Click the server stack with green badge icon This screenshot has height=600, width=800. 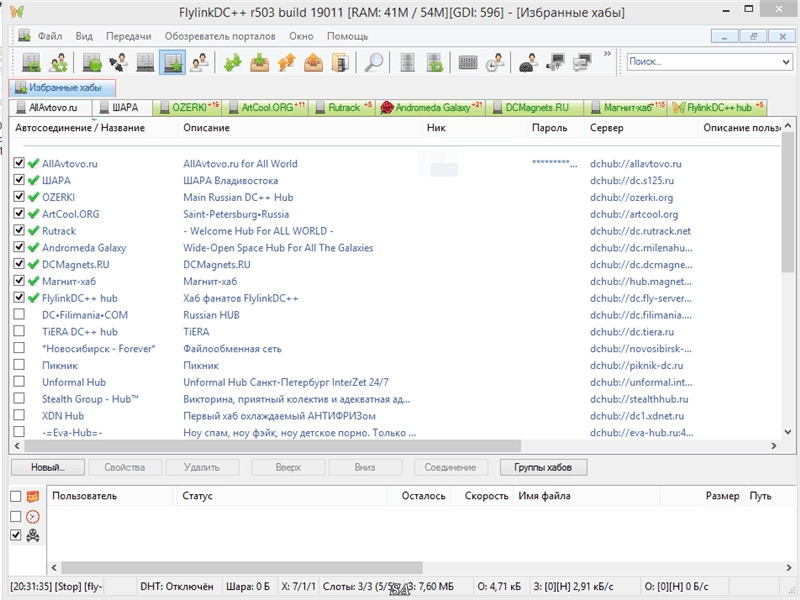point(434,62)
